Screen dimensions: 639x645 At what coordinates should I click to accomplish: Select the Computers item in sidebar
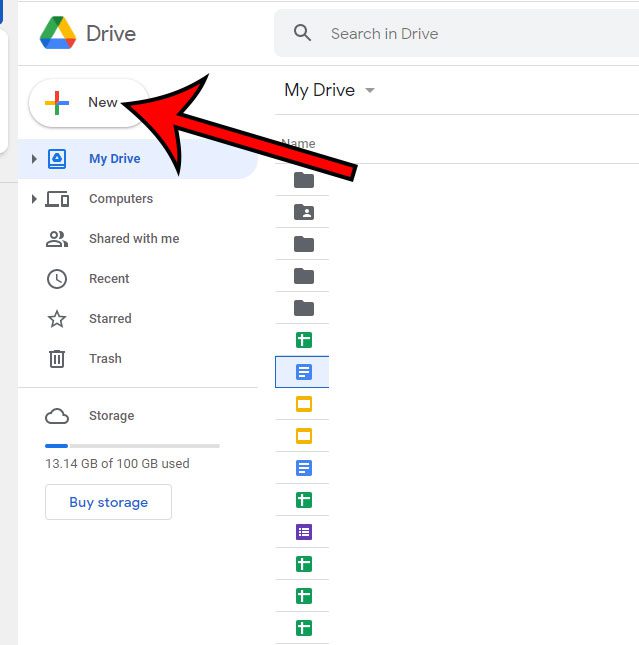(x=120, y=199)
